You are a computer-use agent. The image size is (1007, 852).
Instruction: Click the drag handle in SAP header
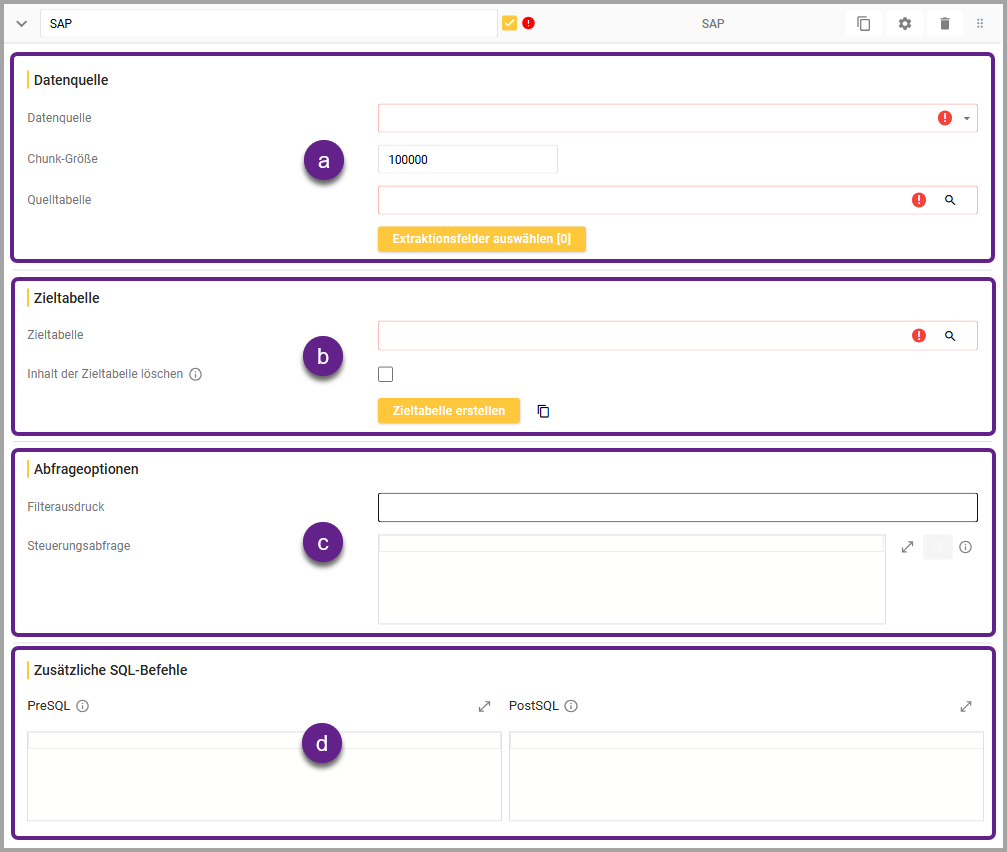click(x=980, y=24)
